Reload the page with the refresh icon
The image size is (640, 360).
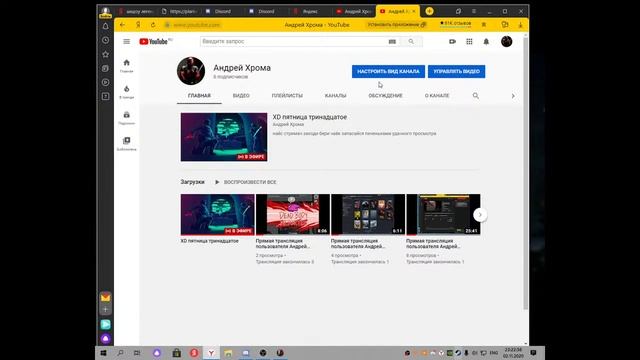[x=153, y=24]
